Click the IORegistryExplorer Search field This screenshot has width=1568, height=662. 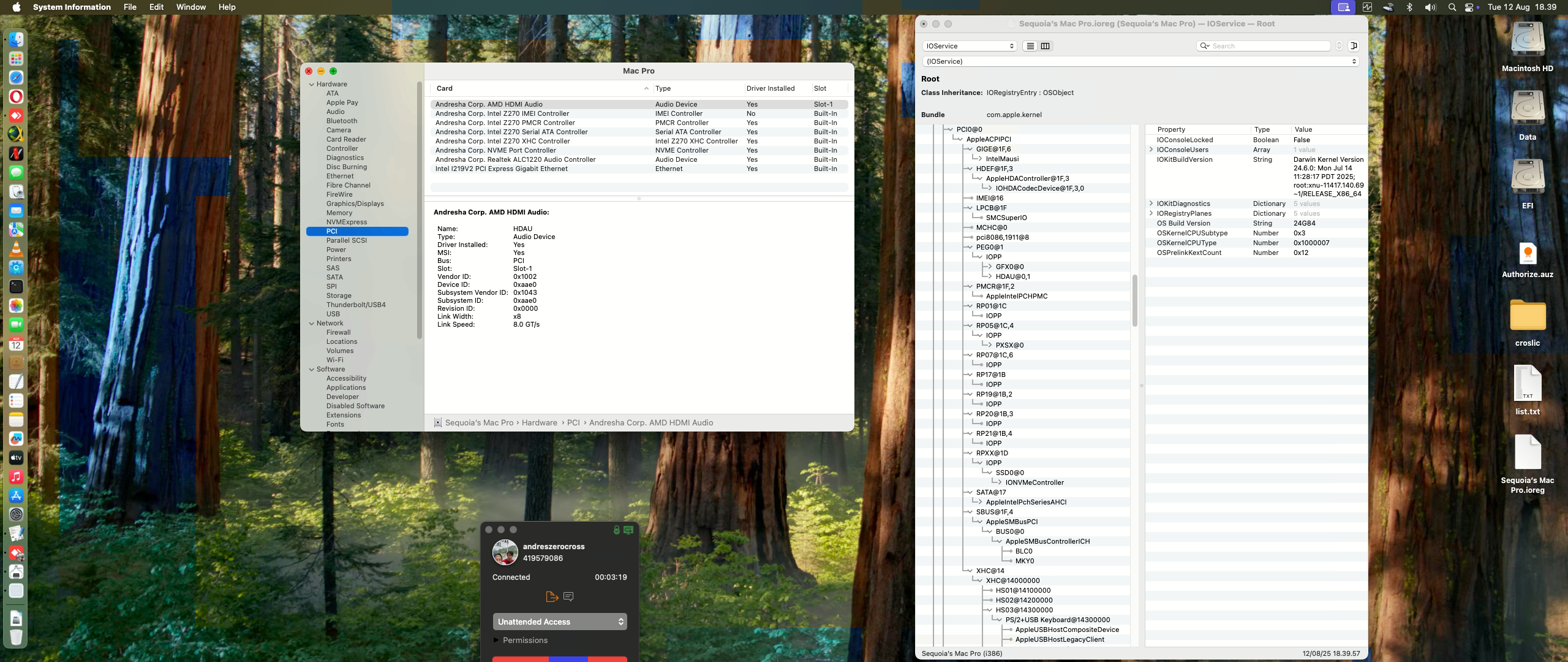click(1264, 46)
